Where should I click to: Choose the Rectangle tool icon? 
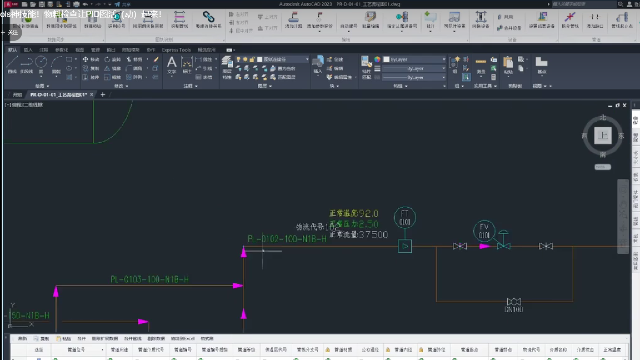click(69, 60)
